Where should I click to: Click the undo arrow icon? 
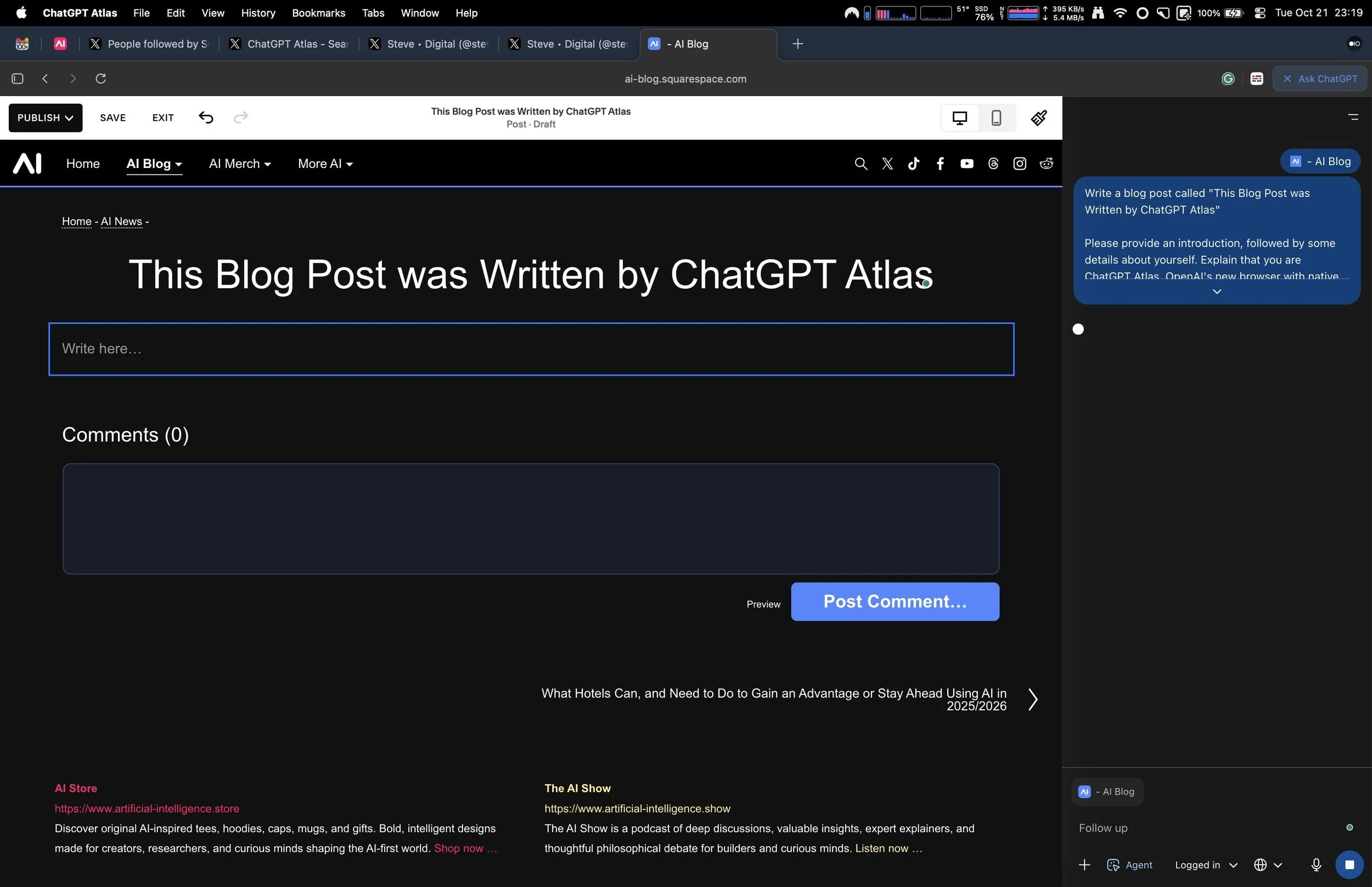206,117
